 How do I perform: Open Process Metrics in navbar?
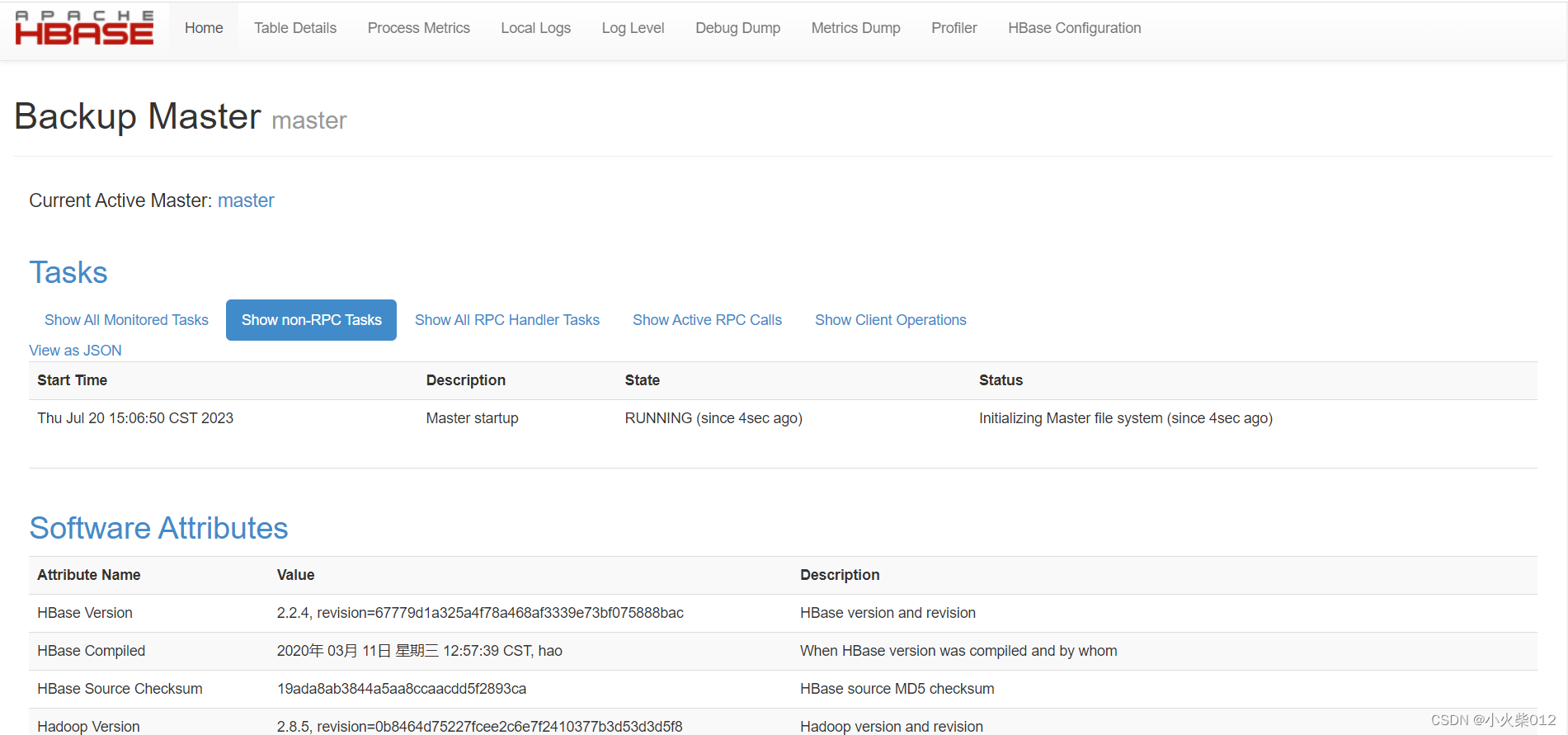(419, 28)
